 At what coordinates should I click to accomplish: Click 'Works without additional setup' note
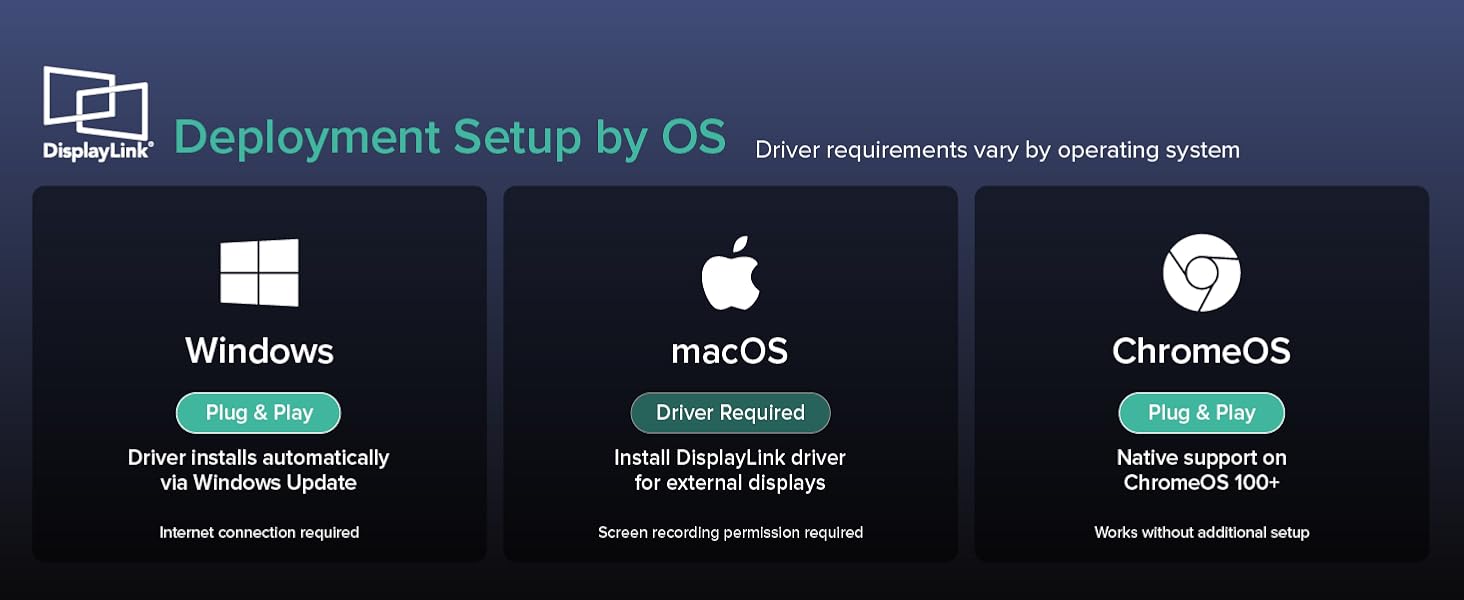[x=1201, y=533]
